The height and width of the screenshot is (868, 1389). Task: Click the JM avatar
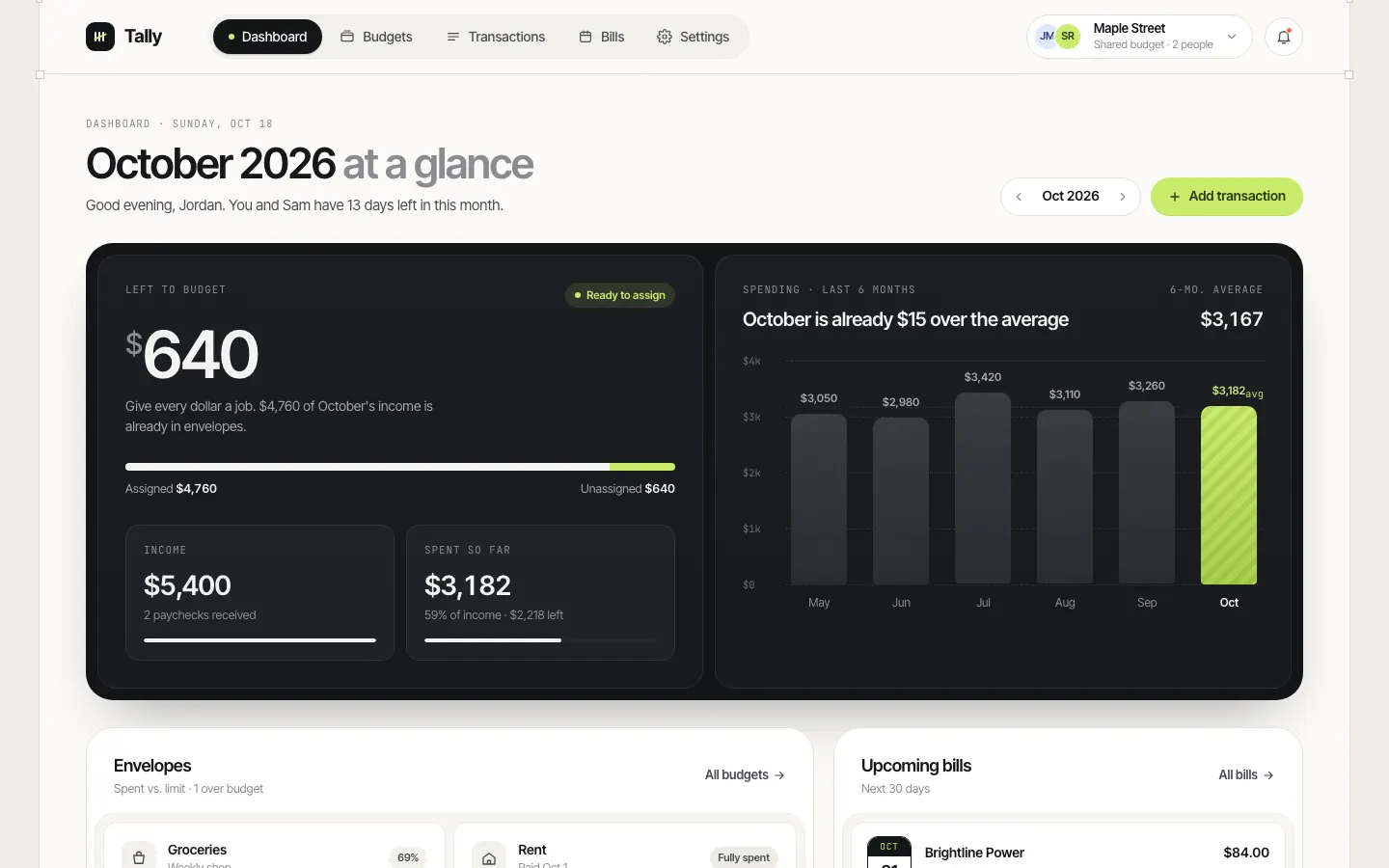click(1047, 37)
